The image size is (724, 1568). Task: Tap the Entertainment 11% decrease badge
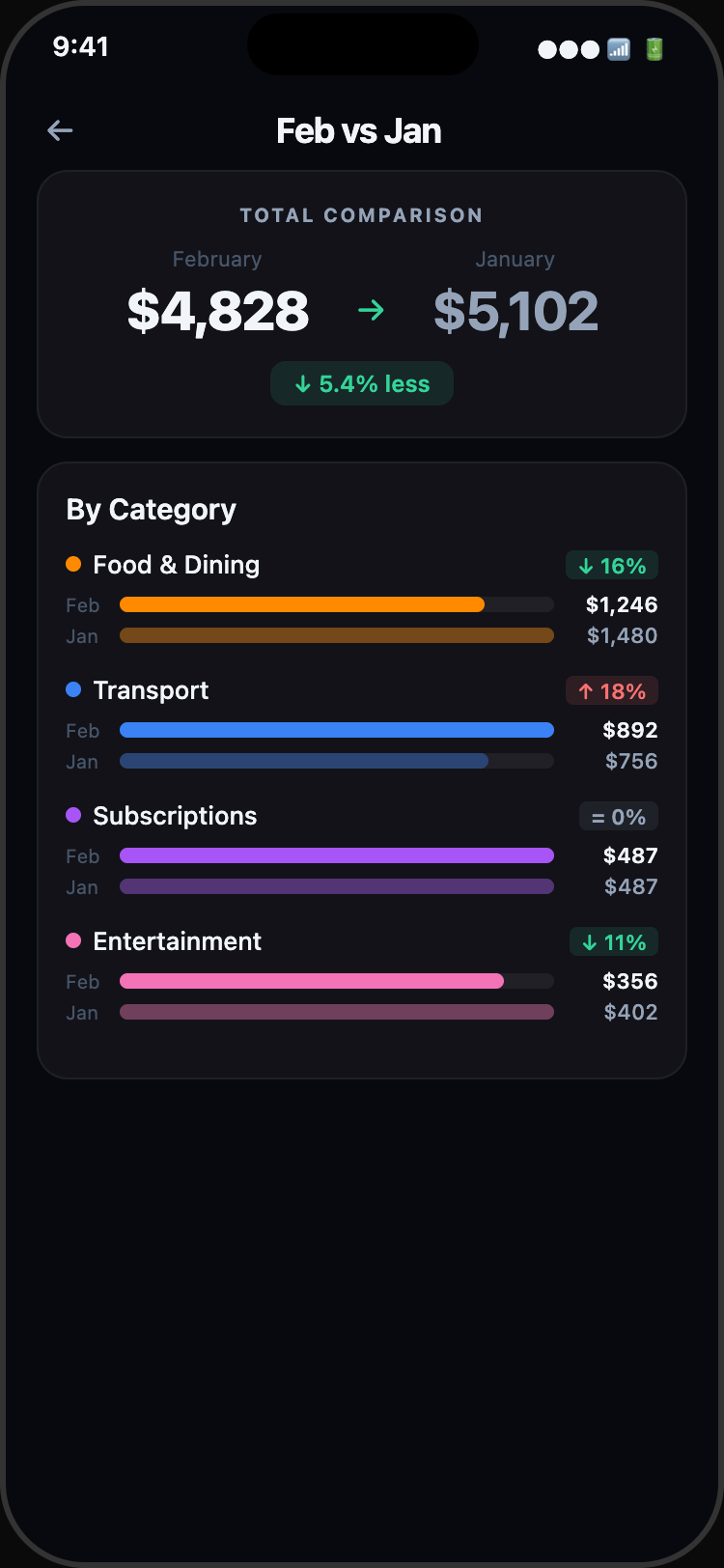pyautogui.click(x=614, y=942)
